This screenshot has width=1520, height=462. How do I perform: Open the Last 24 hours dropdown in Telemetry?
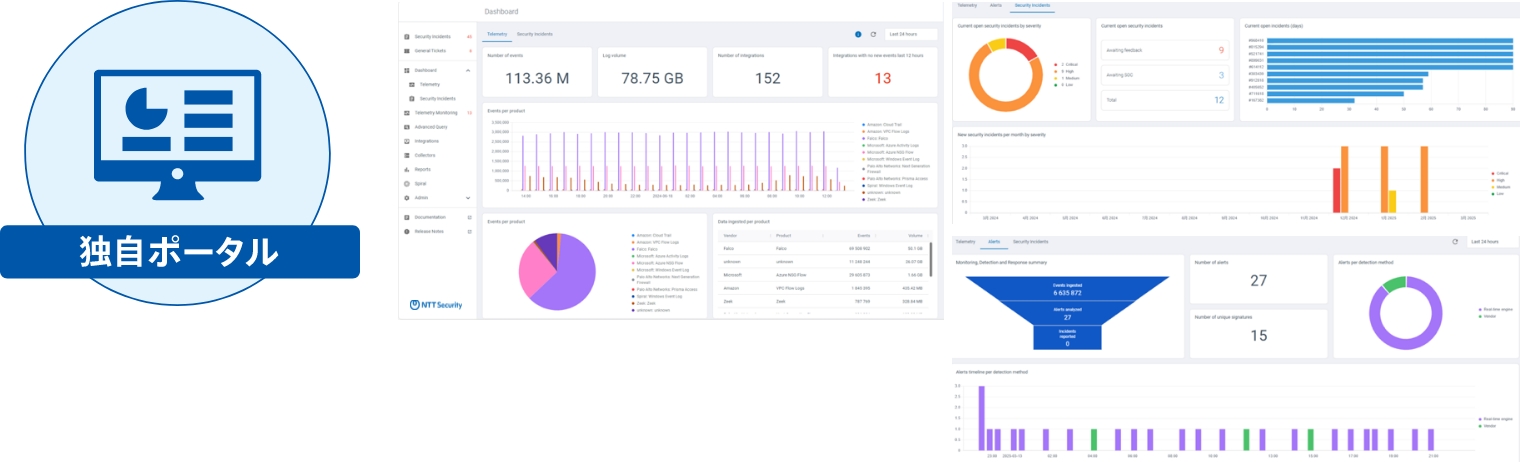(x=910, y=34)
